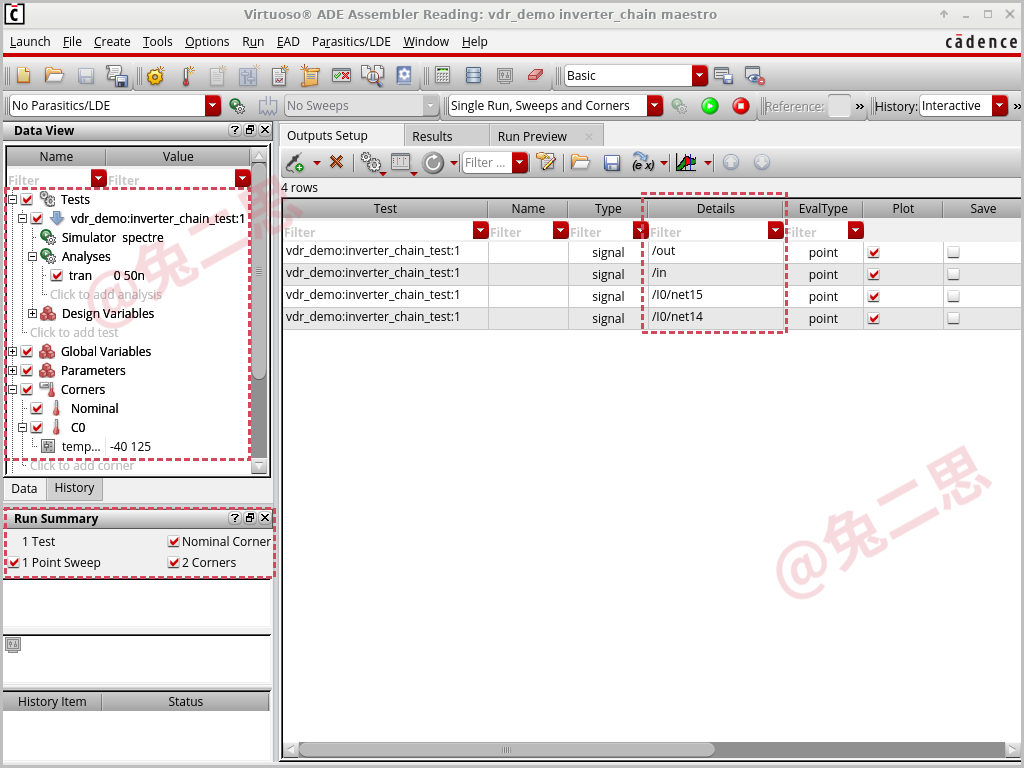Open the No Parasitics/LDE dropdown

point(213,106)
